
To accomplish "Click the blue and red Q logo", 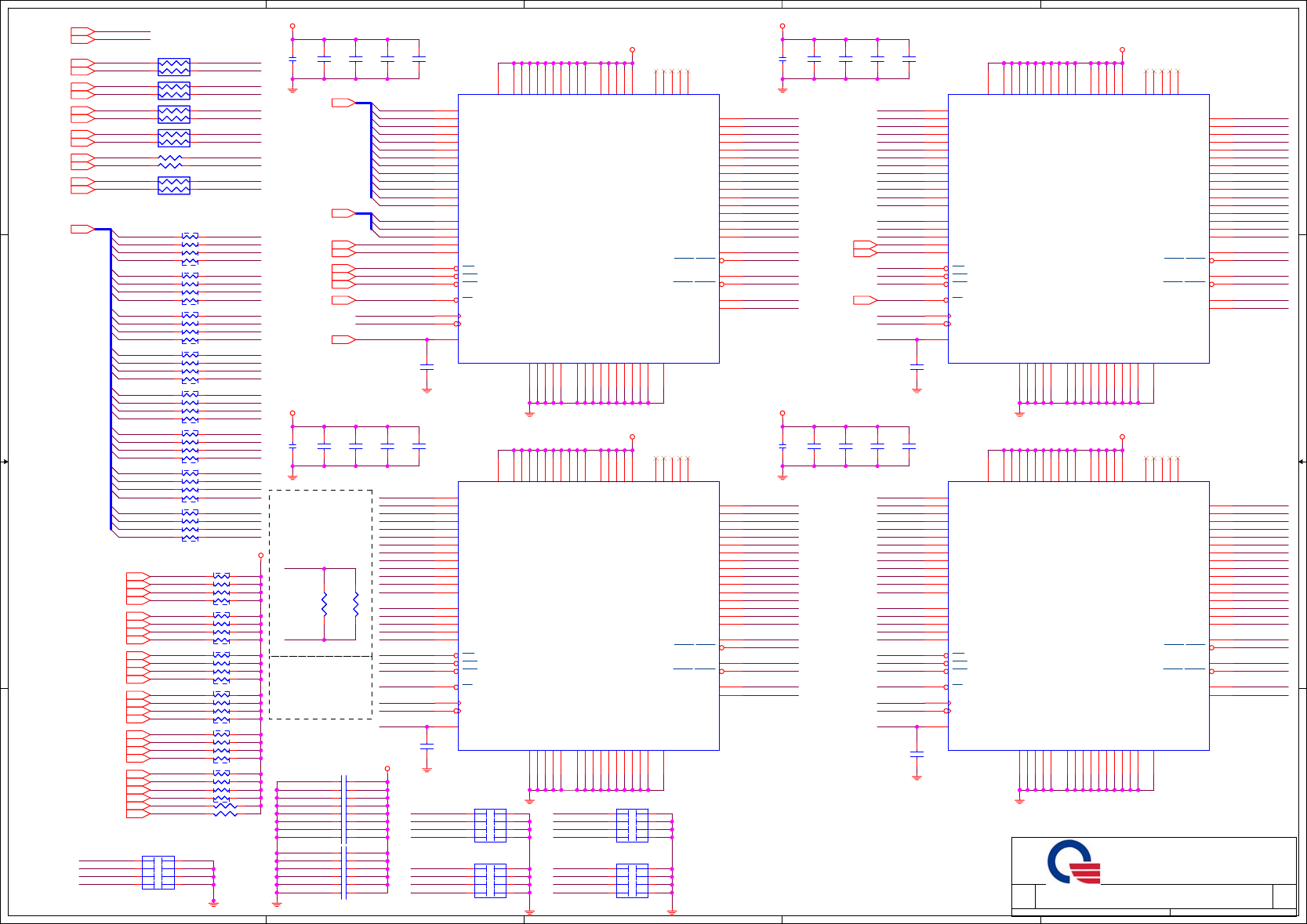I will point(1074,862).
